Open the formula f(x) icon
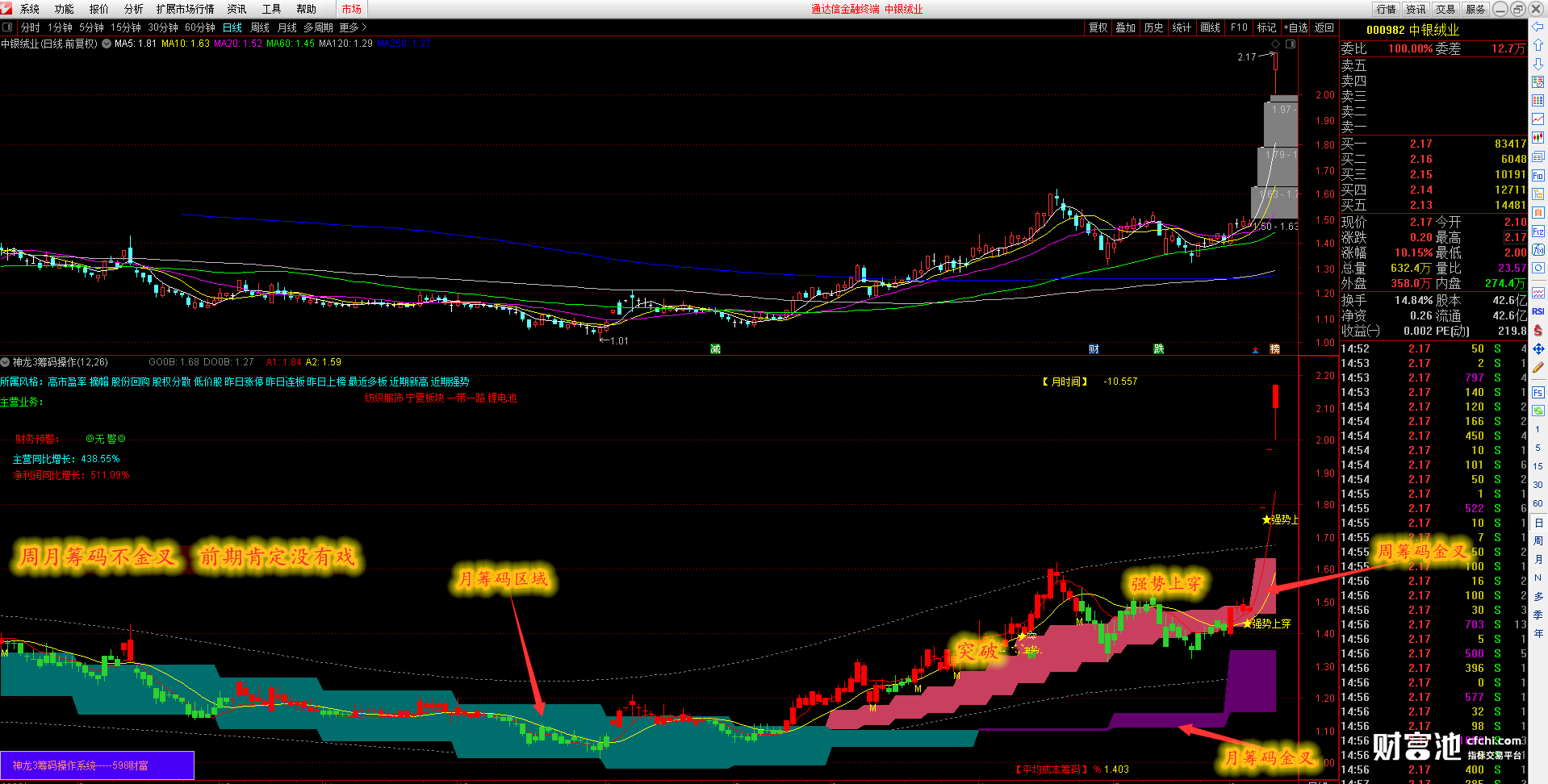This screenshot has width=1548, height=784. pos(1538,250)
